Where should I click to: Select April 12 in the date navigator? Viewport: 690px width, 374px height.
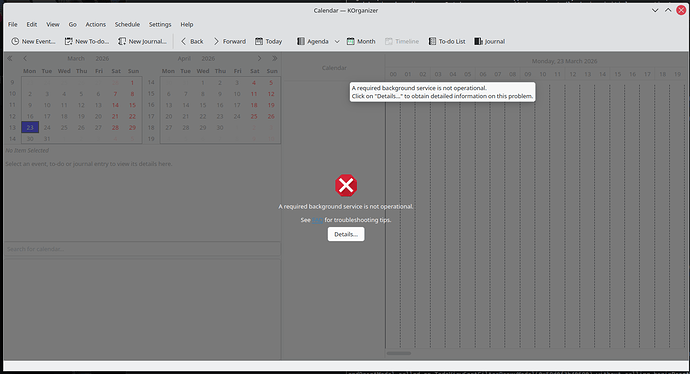click(x=271, y=94)
